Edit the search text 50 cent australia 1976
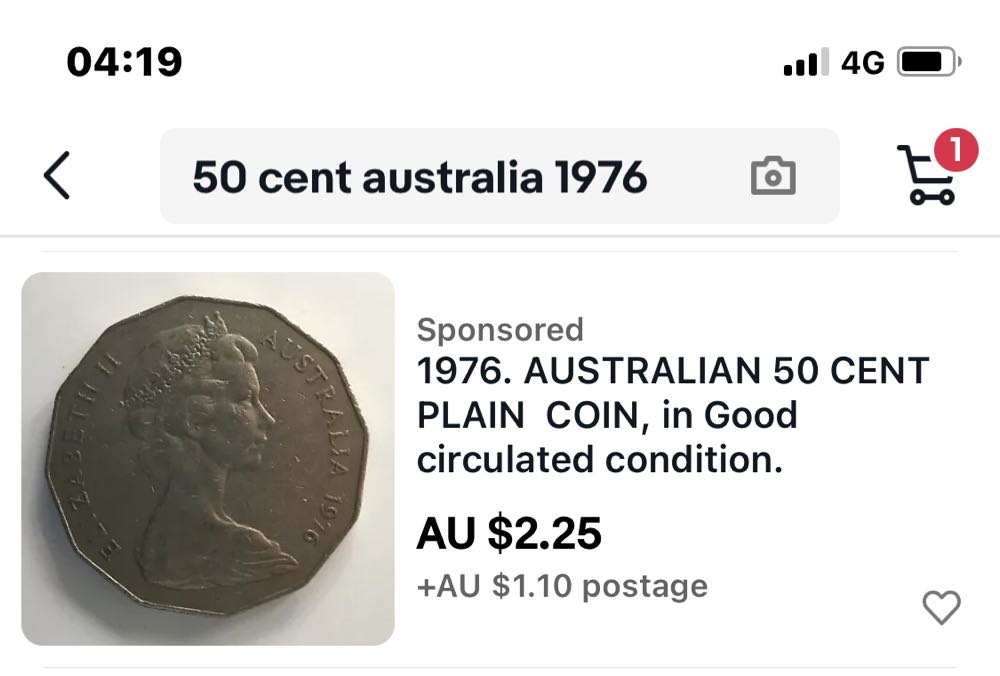The width and height of the screenshot is (1000, 676). (420, 176)
